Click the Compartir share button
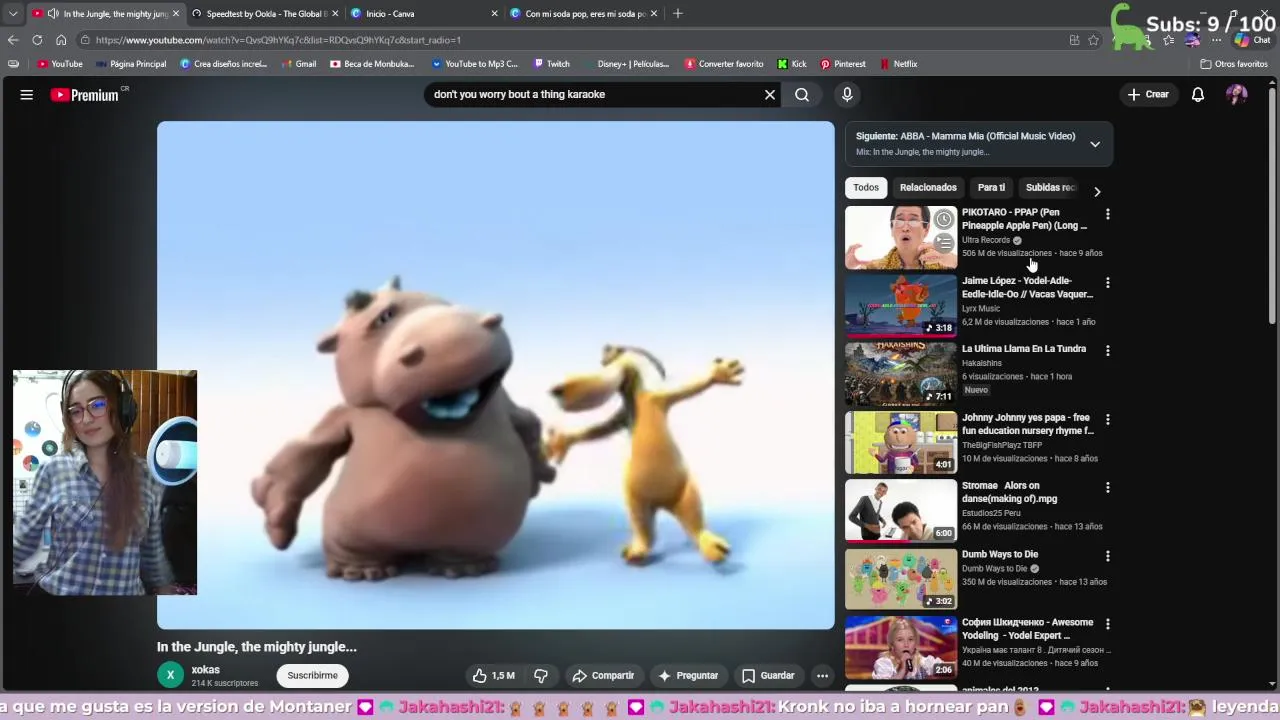Image resolution: width=1280 pixels, height=720 pixels. click(x=603, y=675)
